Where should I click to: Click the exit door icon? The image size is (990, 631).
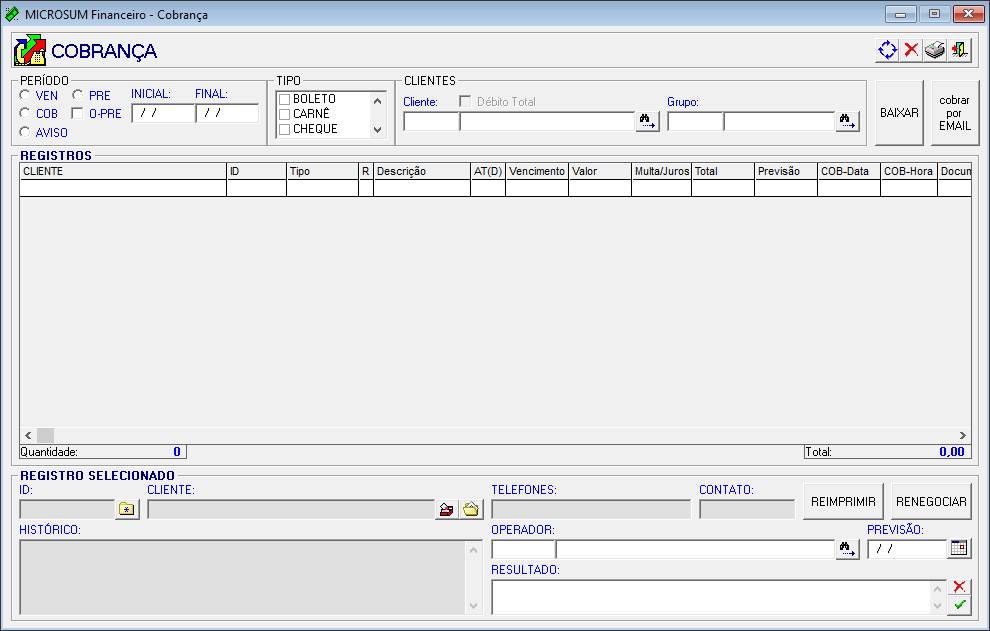coord(959,50)
